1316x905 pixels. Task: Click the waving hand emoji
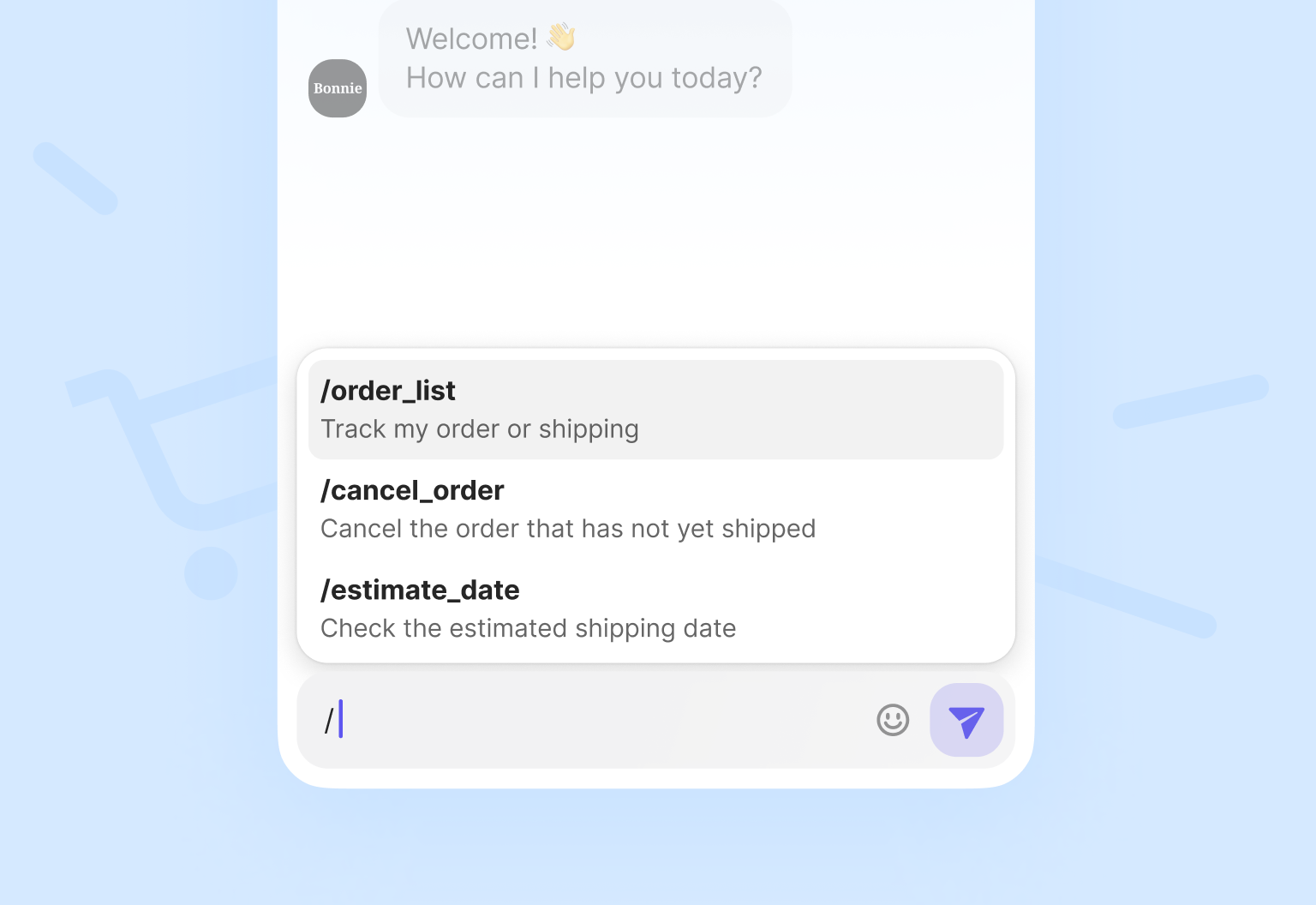tap(561, 37)
